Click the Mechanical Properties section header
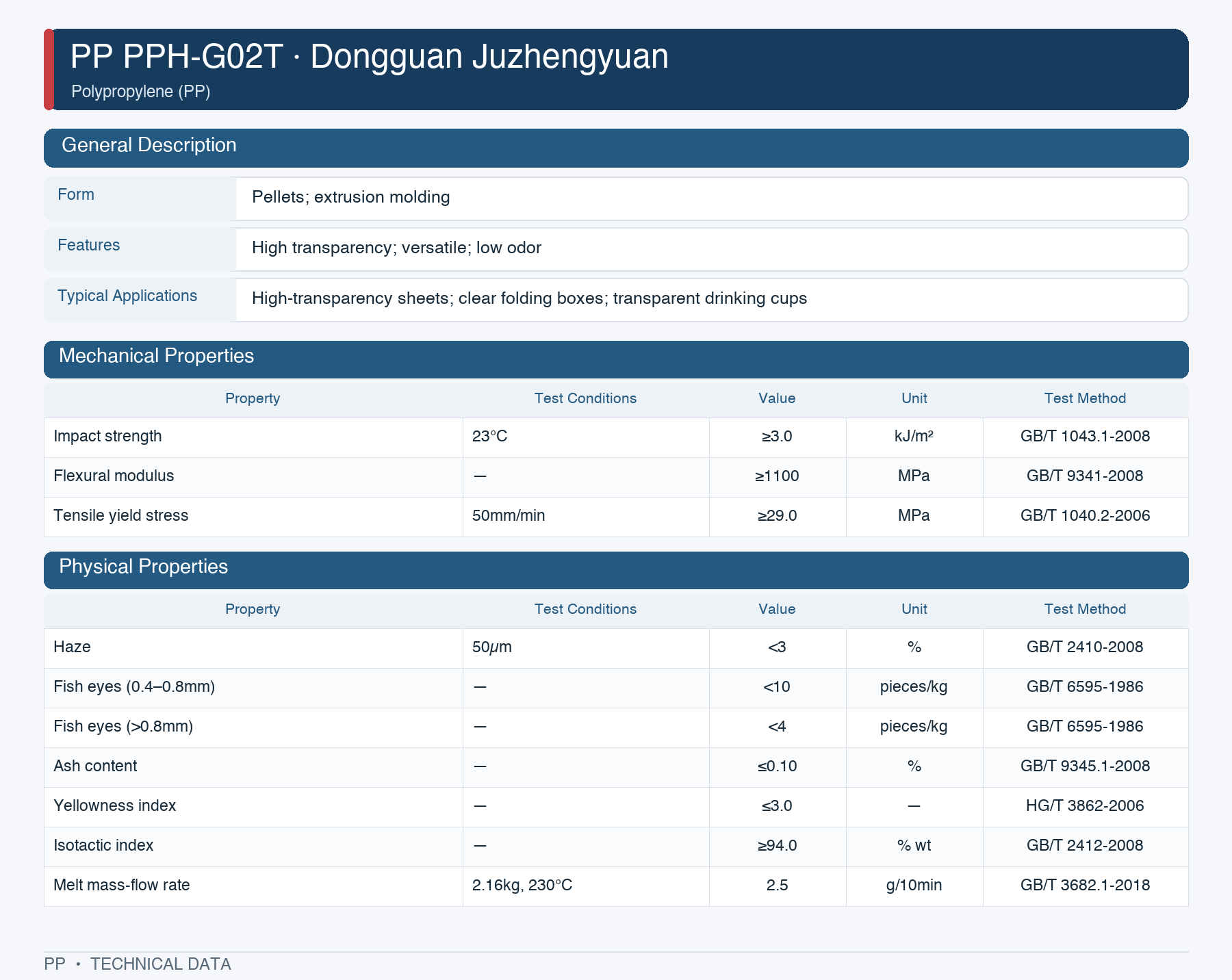 pyautogui.click(x=616, y=359)
